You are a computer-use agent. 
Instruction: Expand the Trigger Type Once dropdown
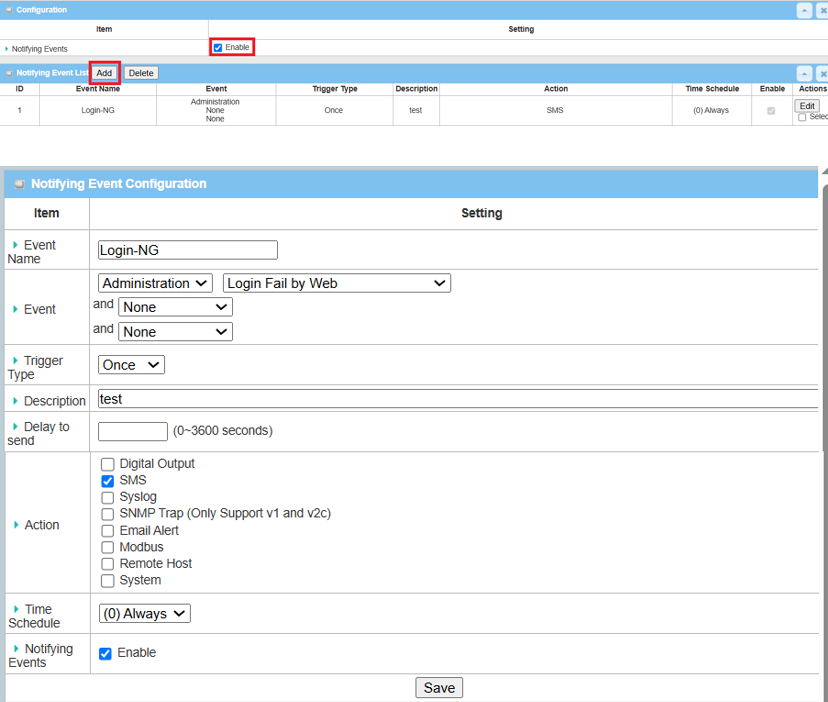131,365
